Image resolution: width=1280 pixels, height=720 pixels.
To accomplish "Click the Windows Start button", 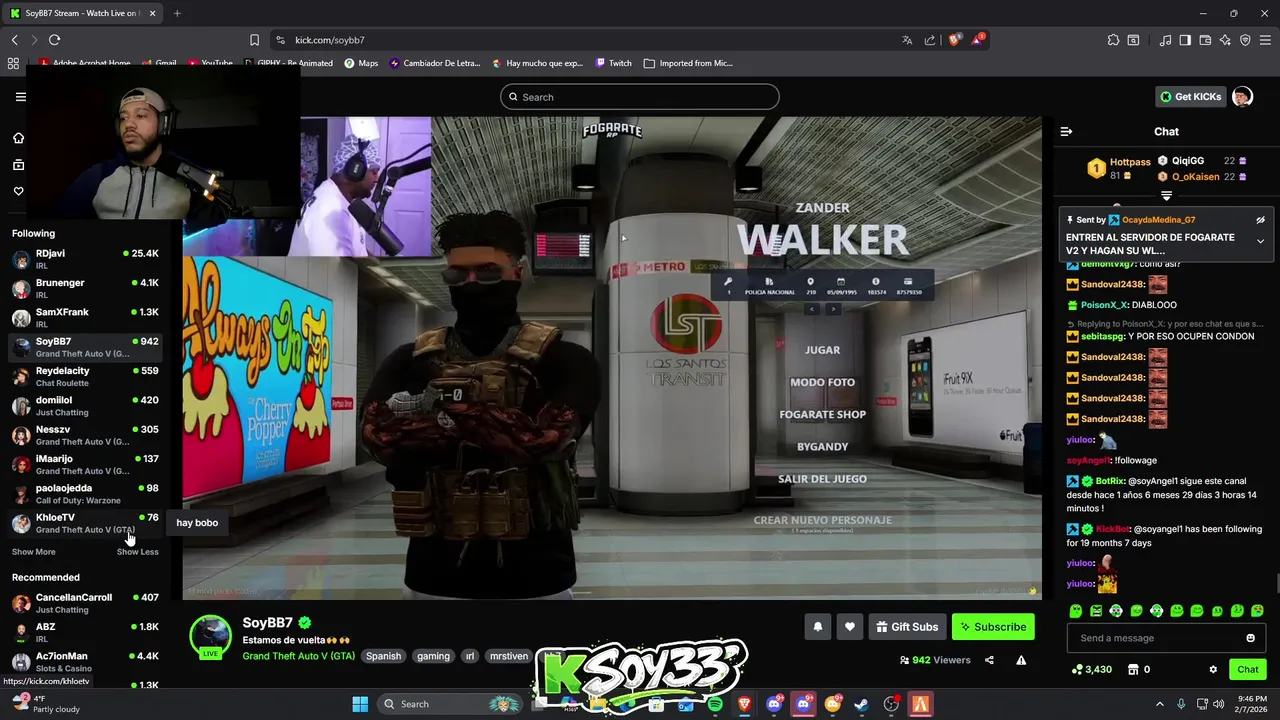I will click(x=360, y=704).
